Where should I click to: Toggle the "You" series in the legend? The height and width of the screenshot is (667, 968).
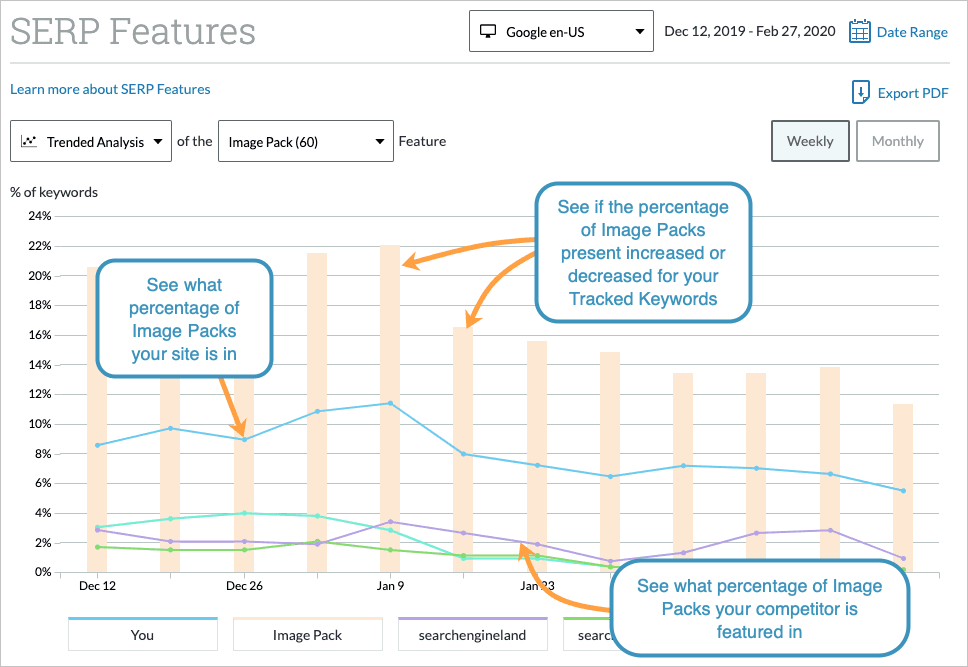pyautogui.click(x=142, y=634)
